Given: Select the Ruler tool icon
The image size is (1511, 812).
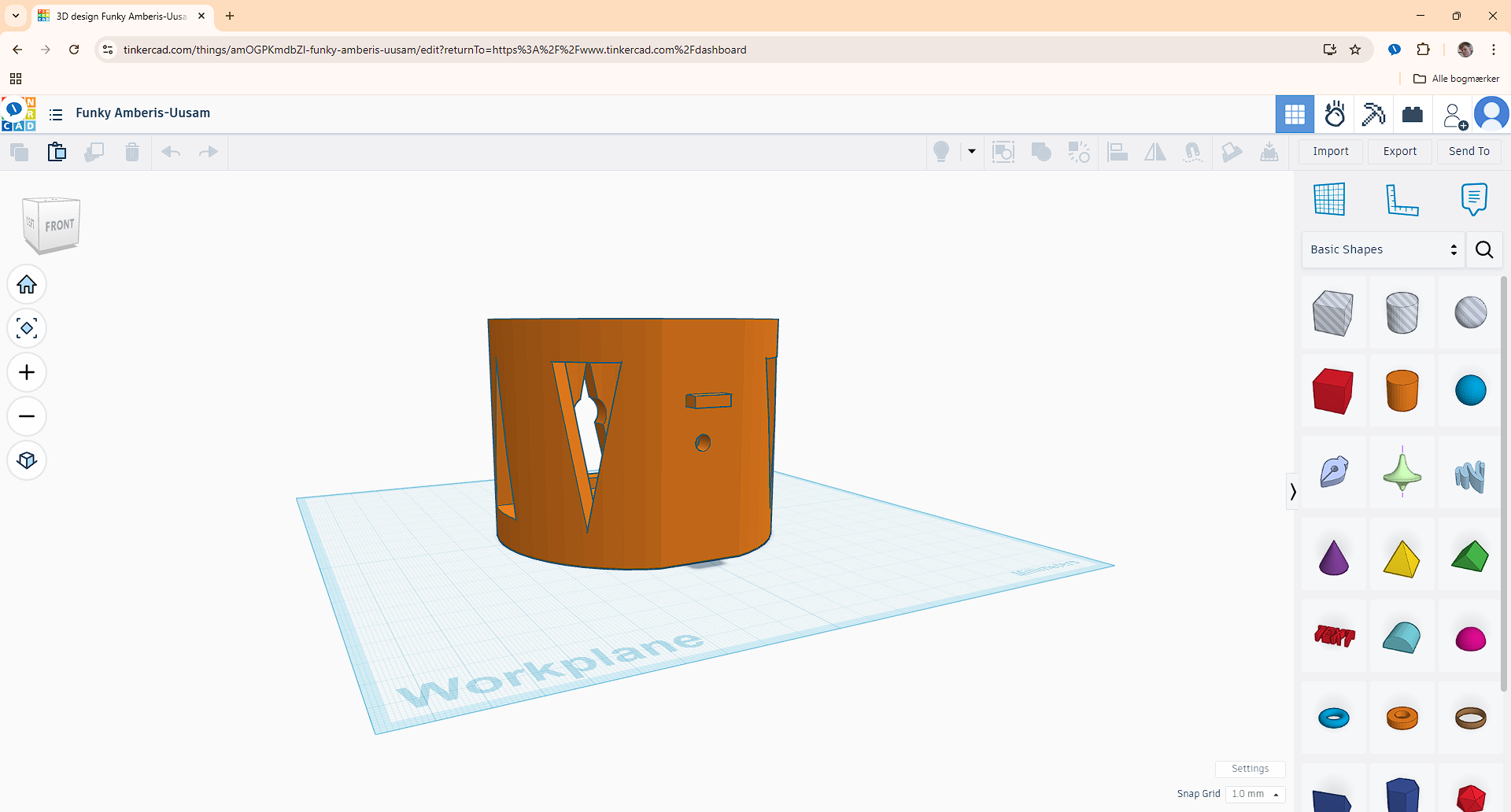Looking at the screenshot, I should click(x=1402, y=199).
